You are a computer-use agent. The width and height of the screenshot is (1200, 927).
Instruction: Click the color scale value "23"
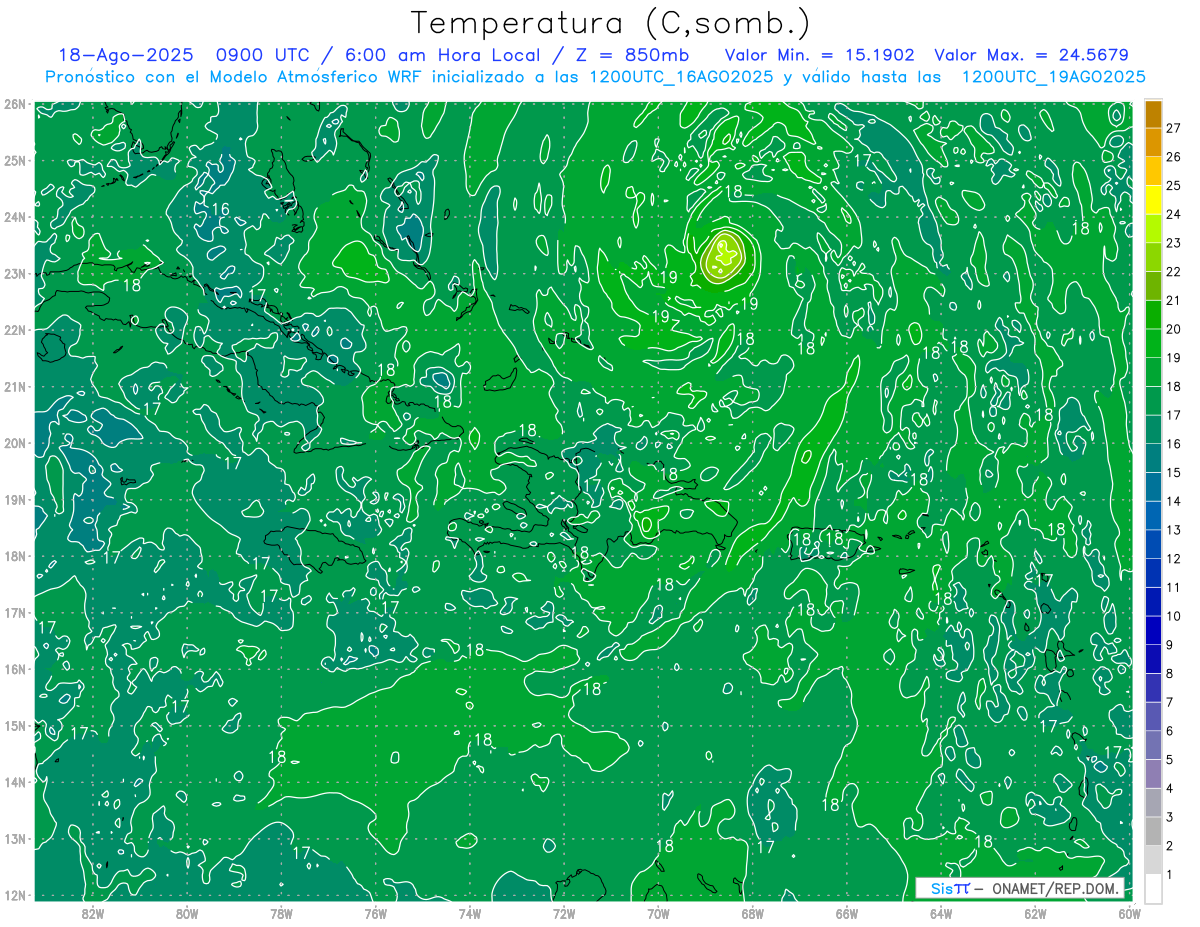[x=1173, y=243]
